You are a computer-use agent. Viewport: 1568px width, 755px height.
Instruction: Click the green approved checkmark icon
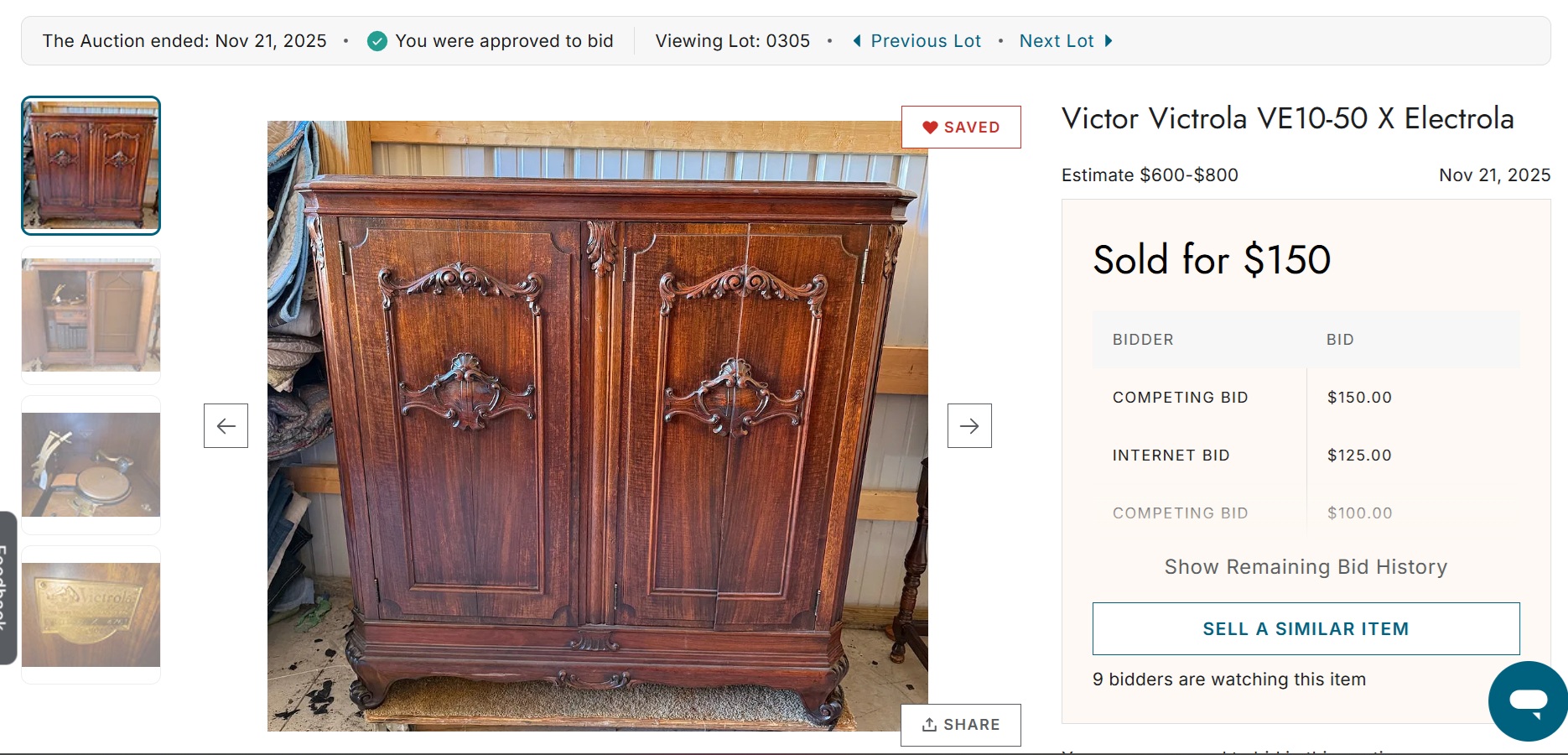tap(377, 41)
